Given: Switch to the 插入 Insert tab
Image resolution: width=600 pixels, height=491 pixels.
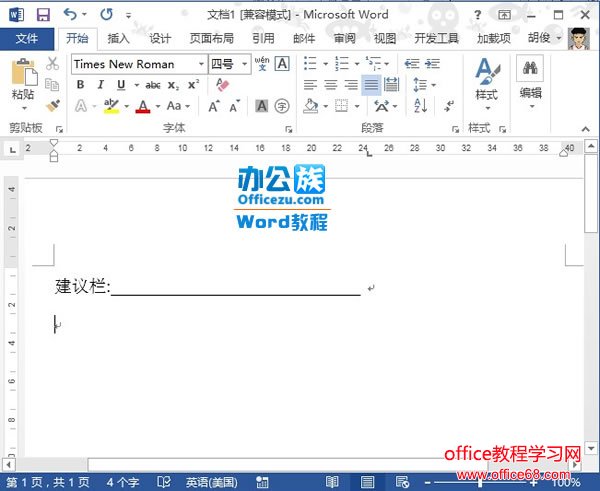Looking at the screenshot, I should 118,39.
